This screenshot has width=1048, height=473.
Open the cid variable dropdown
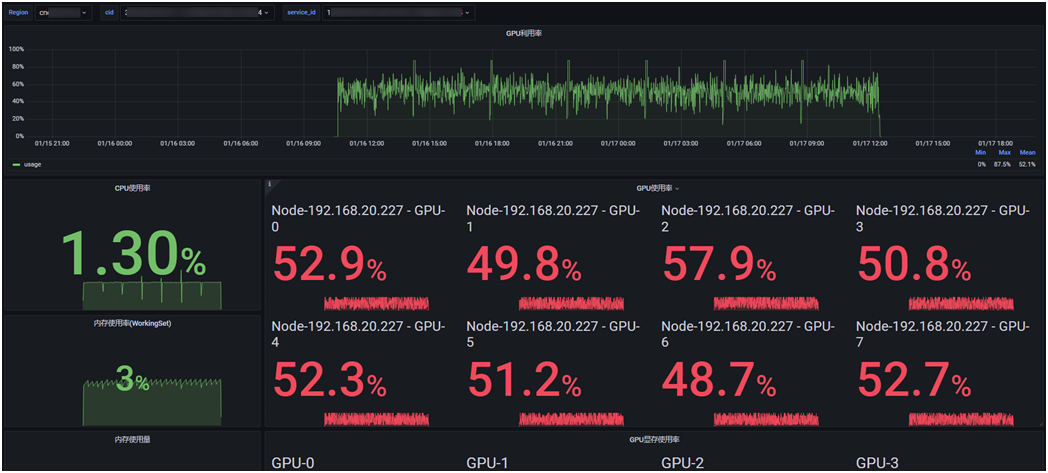pos(197,13)
